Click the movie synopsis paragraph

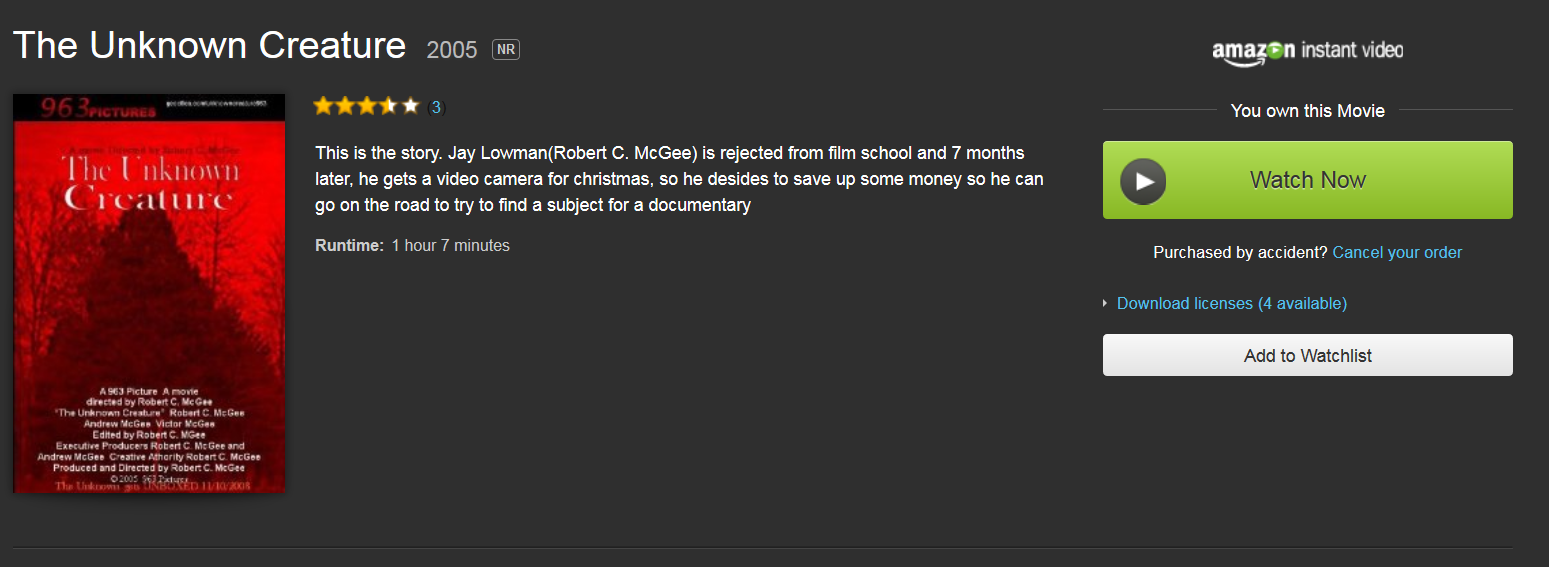[x=679, y=179]
